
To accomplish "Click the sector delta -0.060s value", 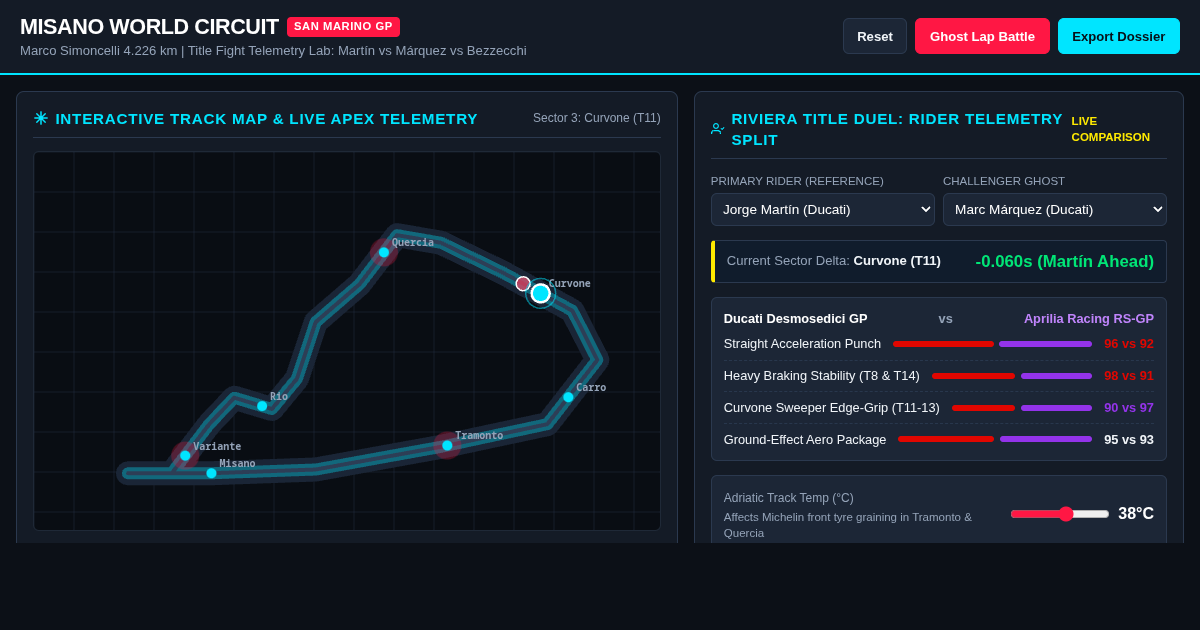I will (x=1064, y=262).
